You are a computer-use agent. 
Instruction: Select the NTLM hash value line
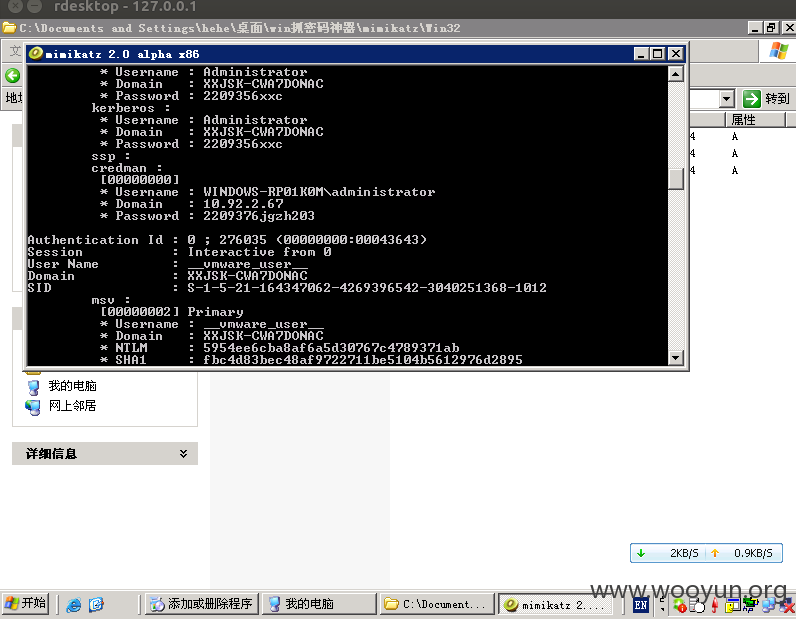pyautogui.click(x=331, y=348)
